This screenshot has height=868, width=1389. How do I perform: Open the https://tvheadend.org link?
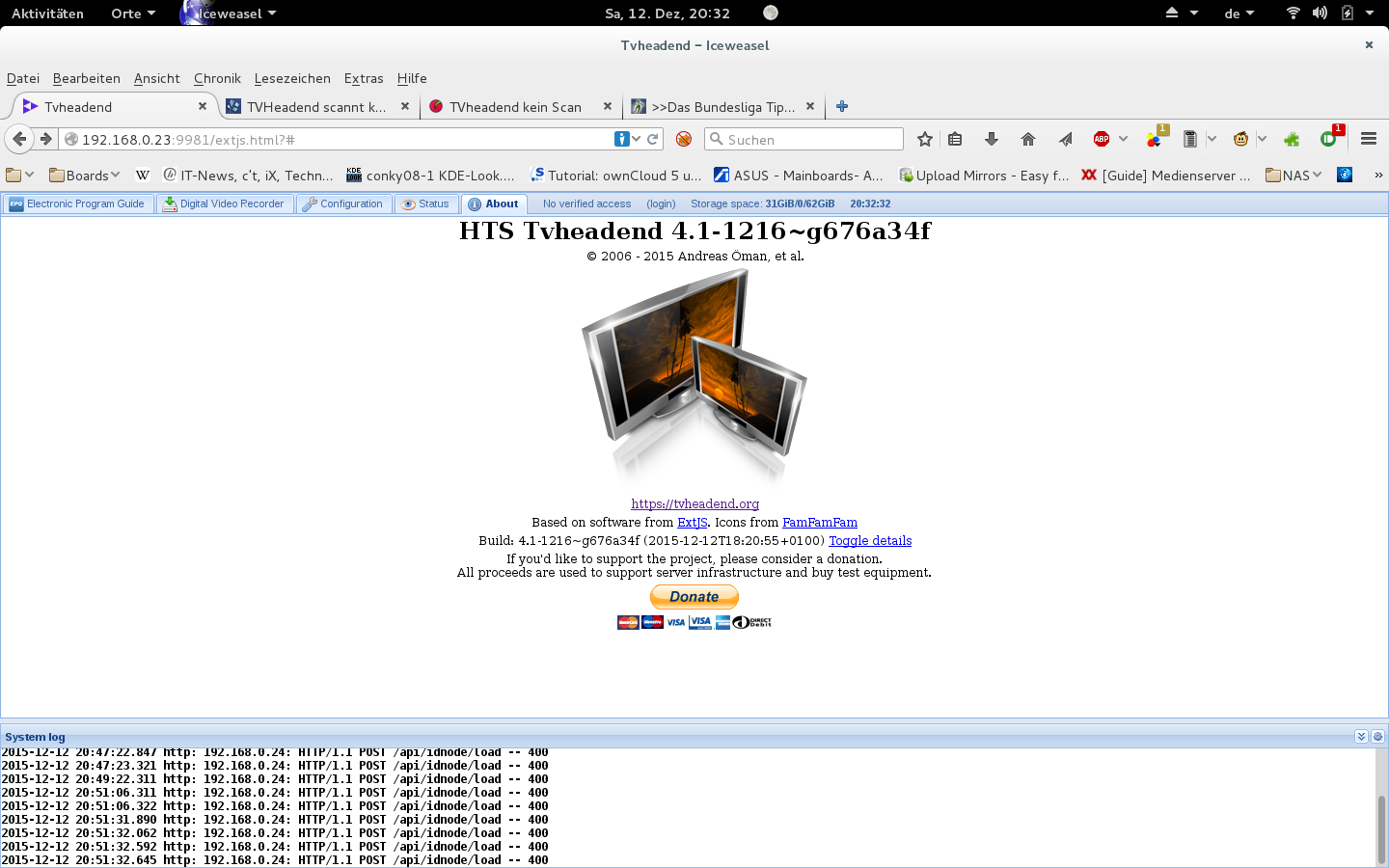(x=694, y=503)
